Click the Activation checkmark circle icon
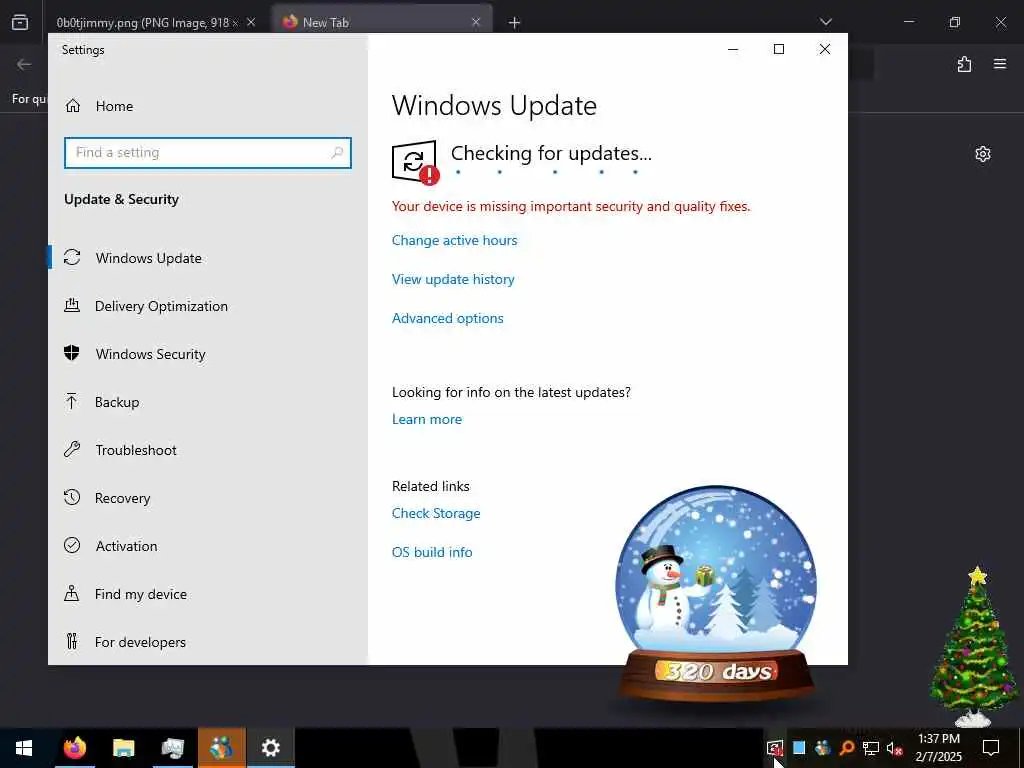This screenshot has height=768, width=1024. point(72,545)
